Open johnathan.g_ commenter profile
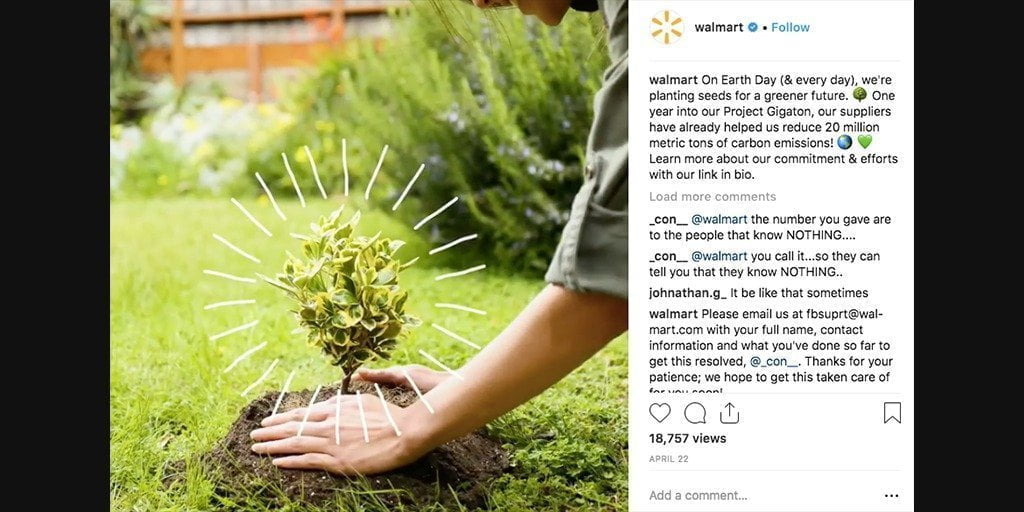The height and width of the screenshot is (512, 1024). pos(688,293)
